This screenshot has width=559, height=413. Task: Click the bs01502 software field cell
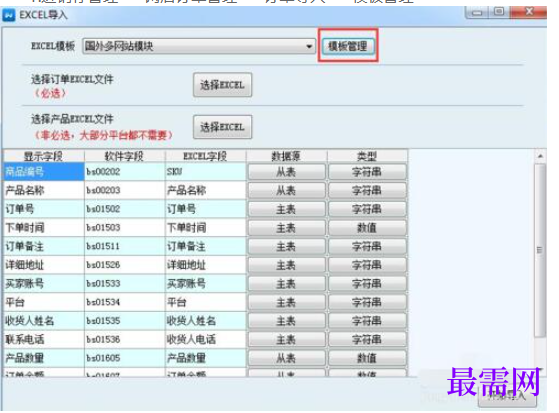125,209
